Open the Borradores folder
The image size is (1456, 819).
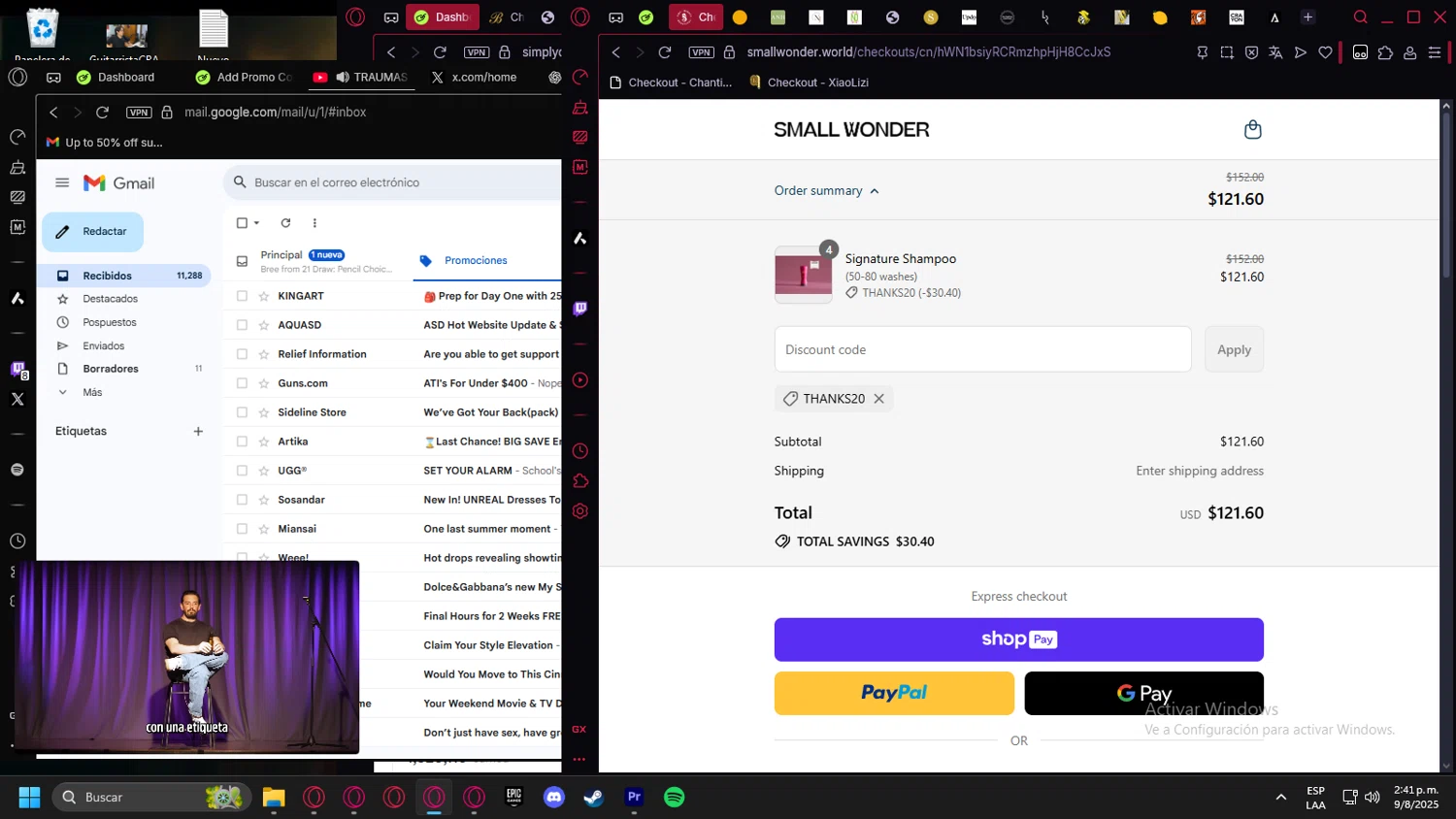pos(110,369)
